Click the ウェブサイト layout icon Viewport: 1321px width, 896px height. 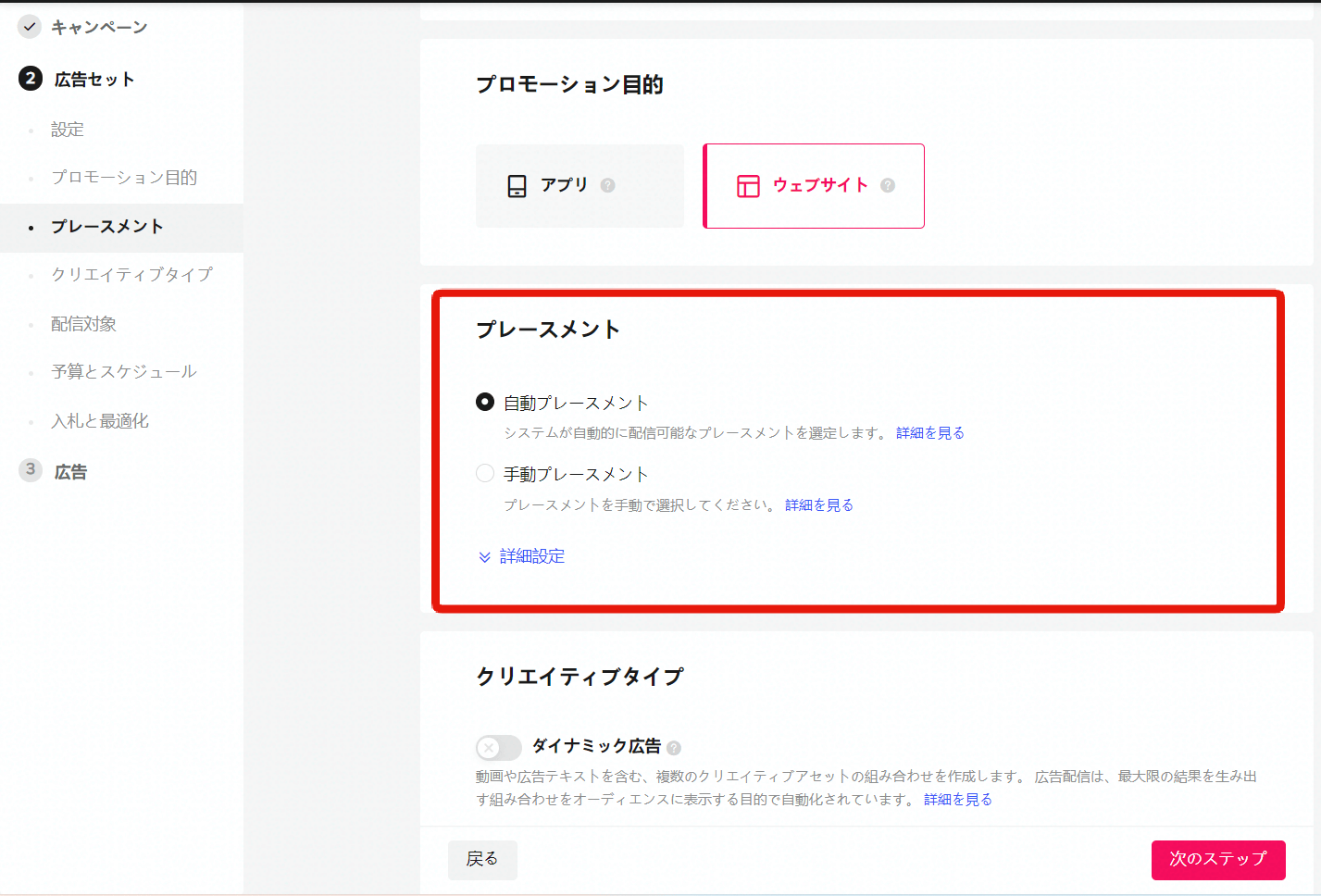coord(748,186)
